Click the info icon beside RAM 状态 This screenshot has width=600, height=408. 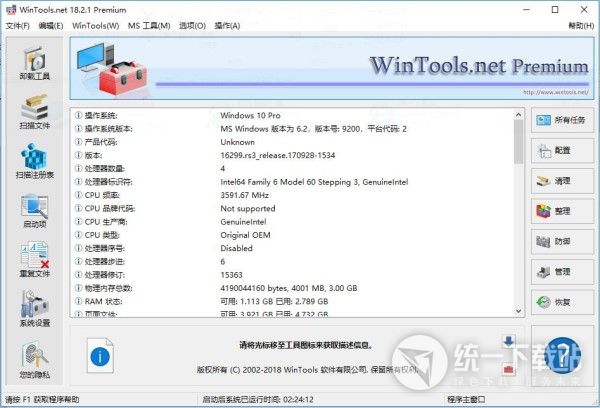pos(78,302)
